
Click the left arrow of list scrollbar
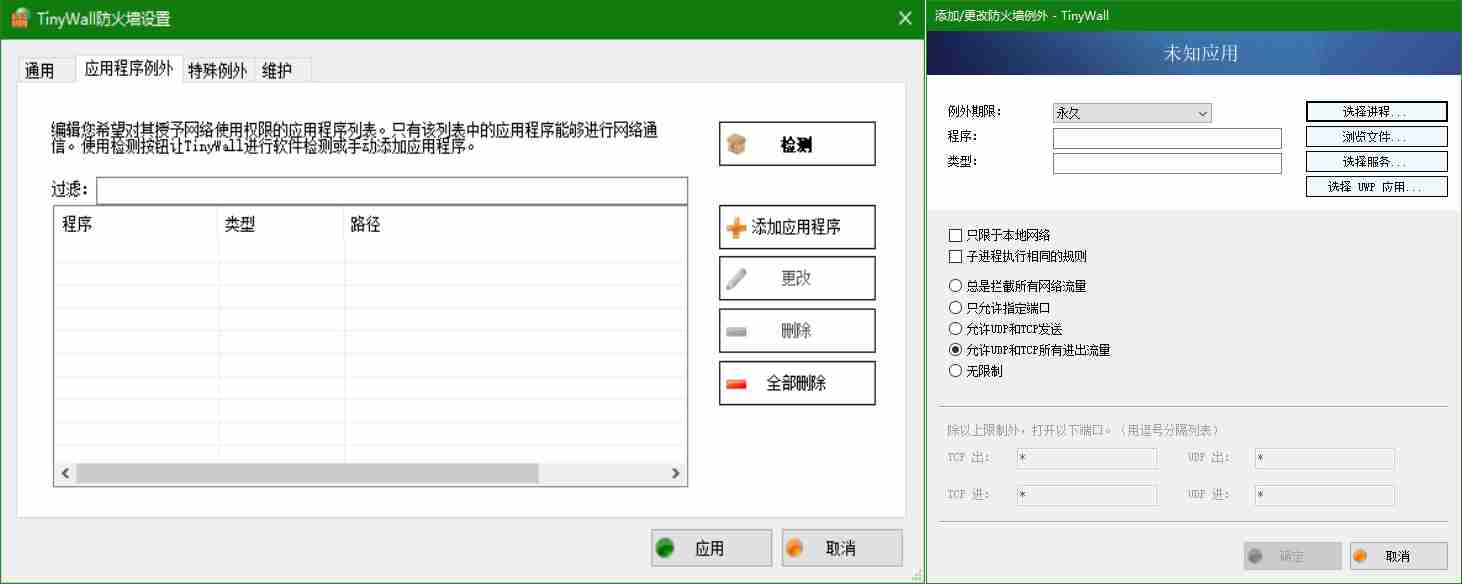[65, 474]
